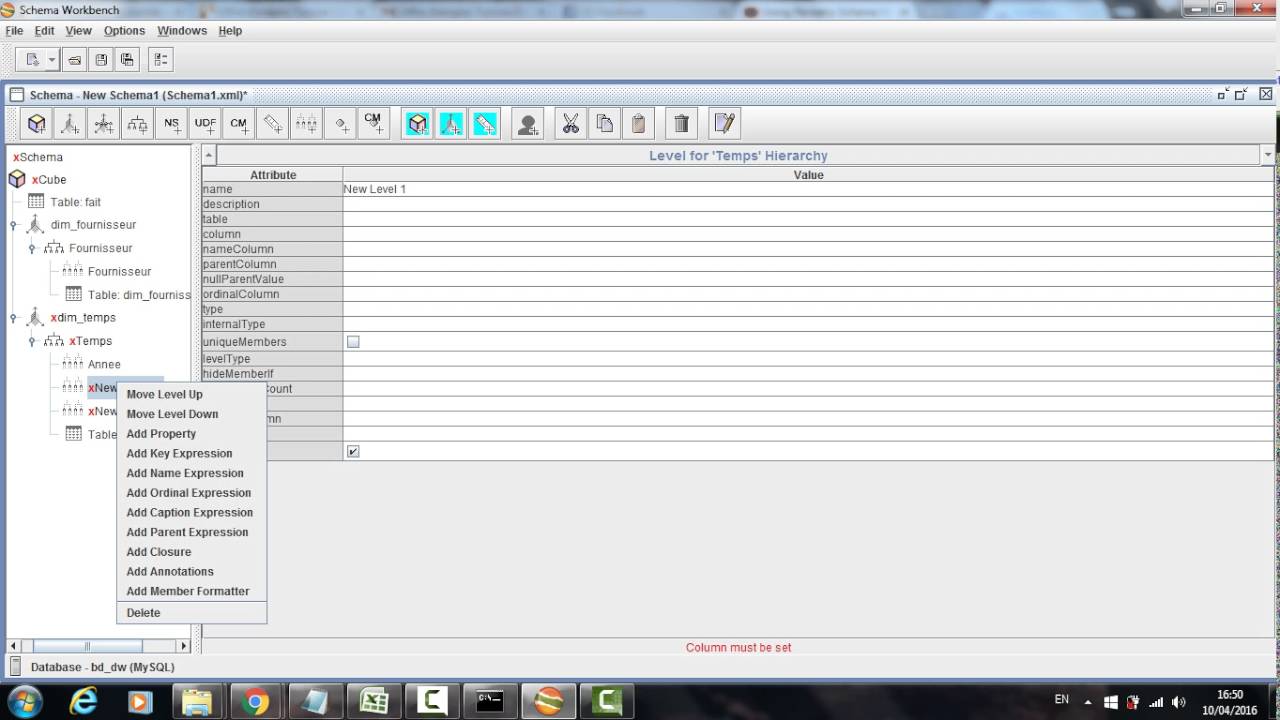Open the Options menu
This screenshot has height=720, width=1280.
point(124,31)
